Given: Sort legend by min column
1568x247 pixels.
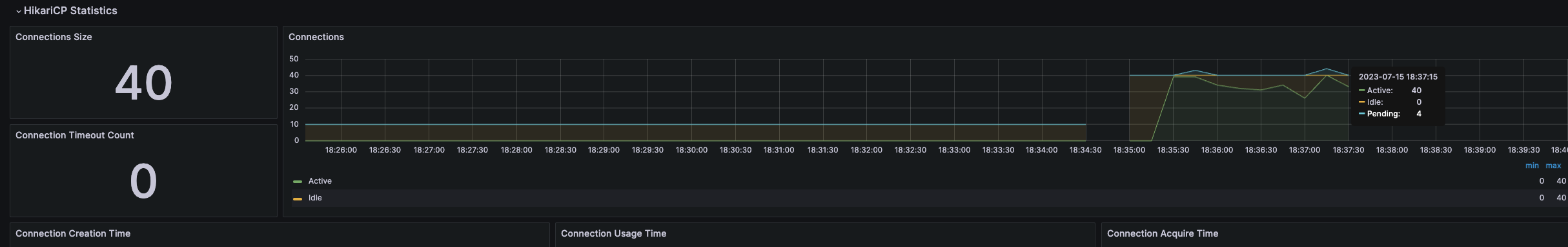Looking at the screenshot, I should [x=1532, y=166].
